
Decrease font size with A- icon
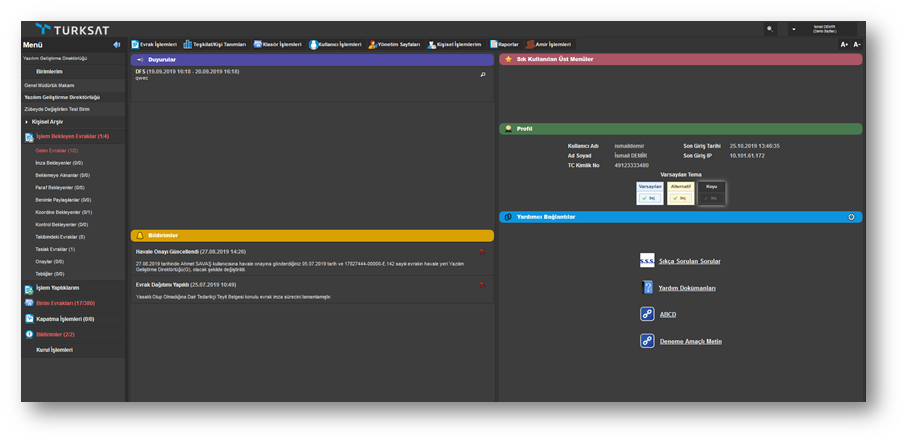click(857, 45)
